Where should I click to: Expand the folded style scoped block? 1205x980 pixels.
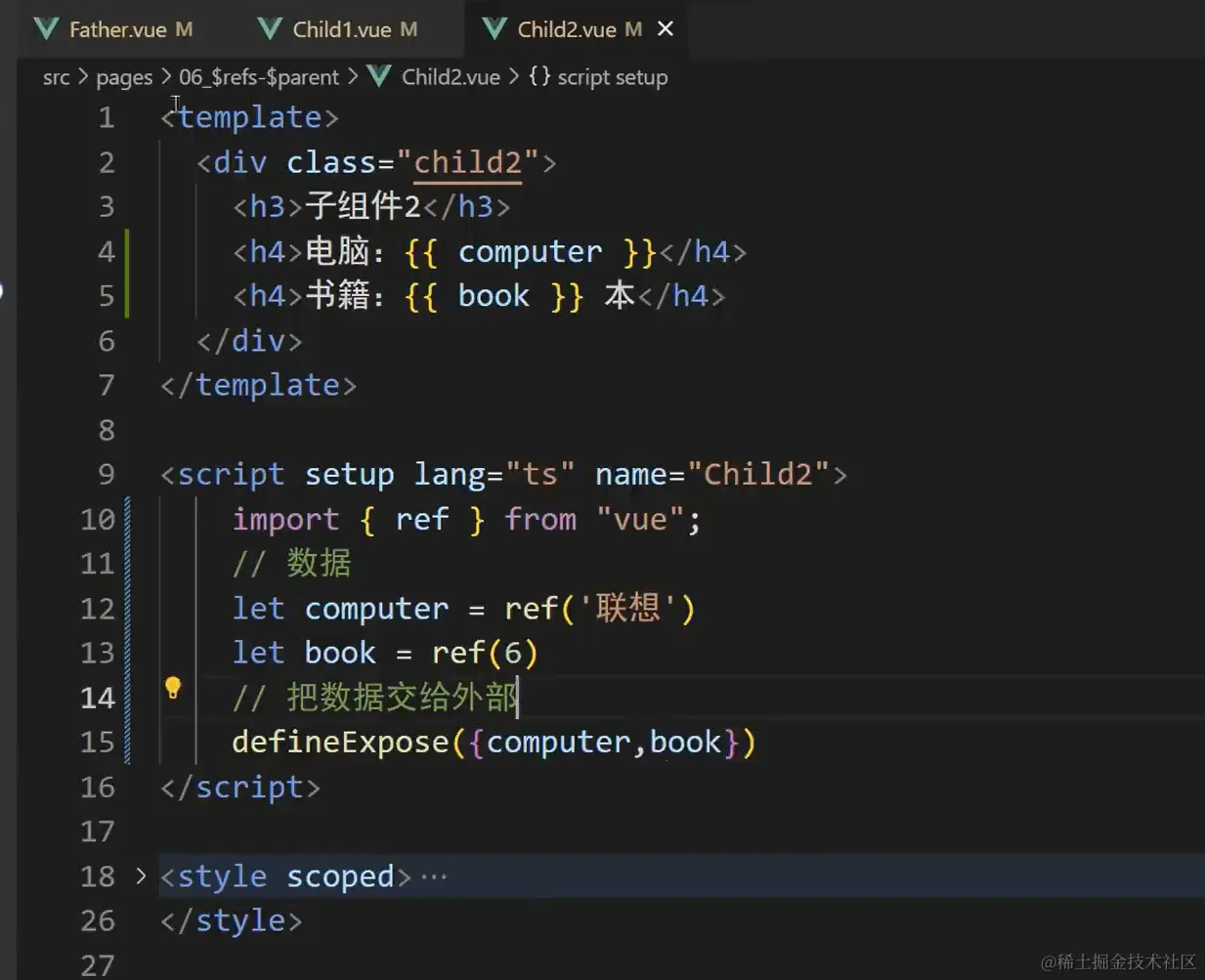tap(141, 875)
